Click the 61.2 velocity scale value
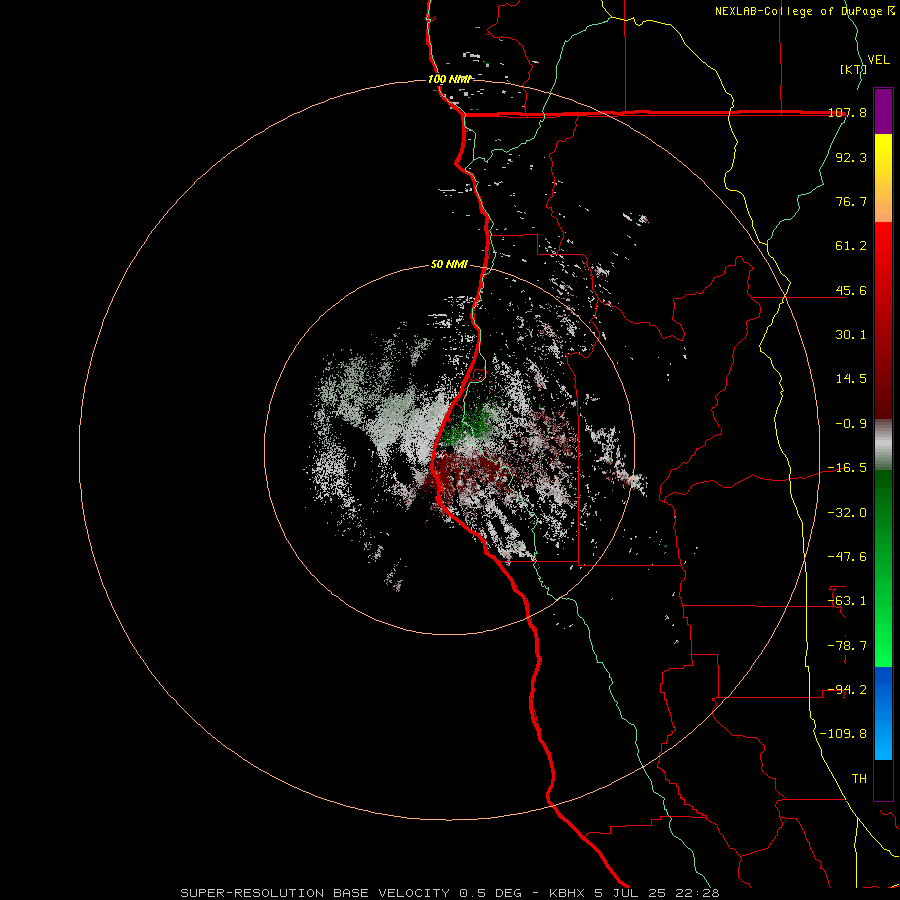Screen dimensions: 900x900 pyautogui.click(x=851, y=246)
